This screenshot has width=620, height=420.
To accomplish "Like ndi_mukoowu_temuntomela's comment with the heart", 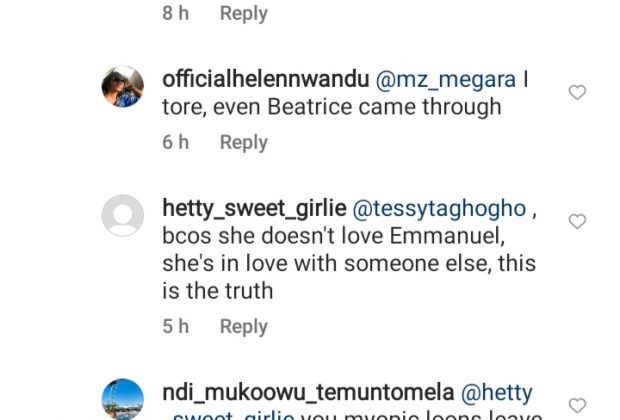I will point(576,405).
